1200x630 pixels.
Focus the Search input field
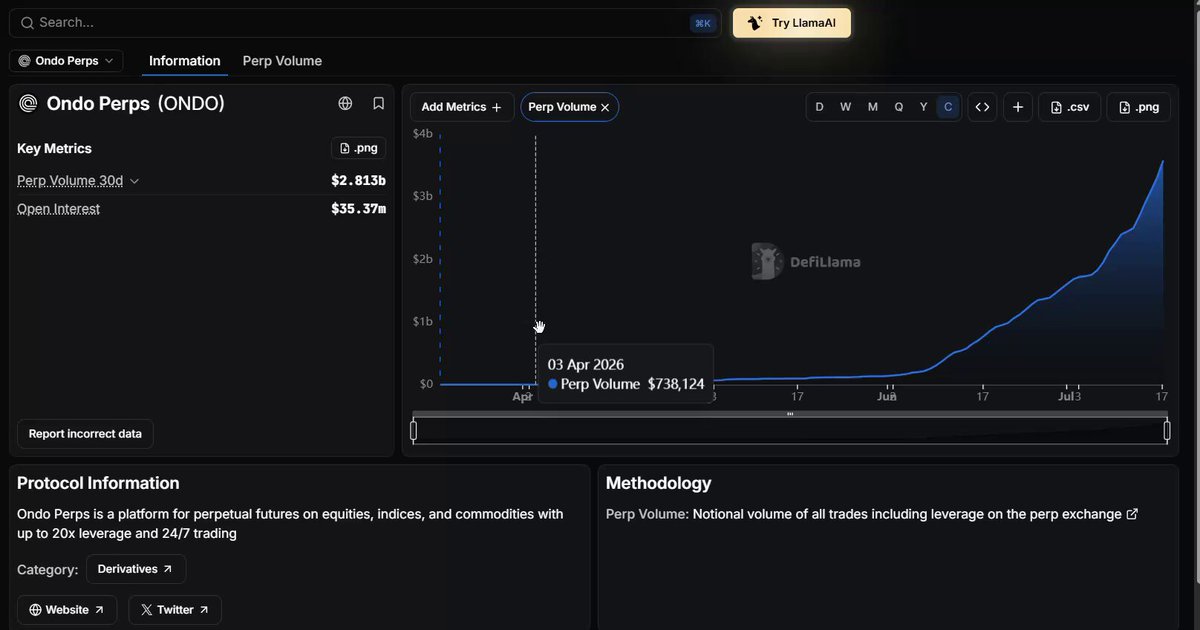click(x=365, y=23)
